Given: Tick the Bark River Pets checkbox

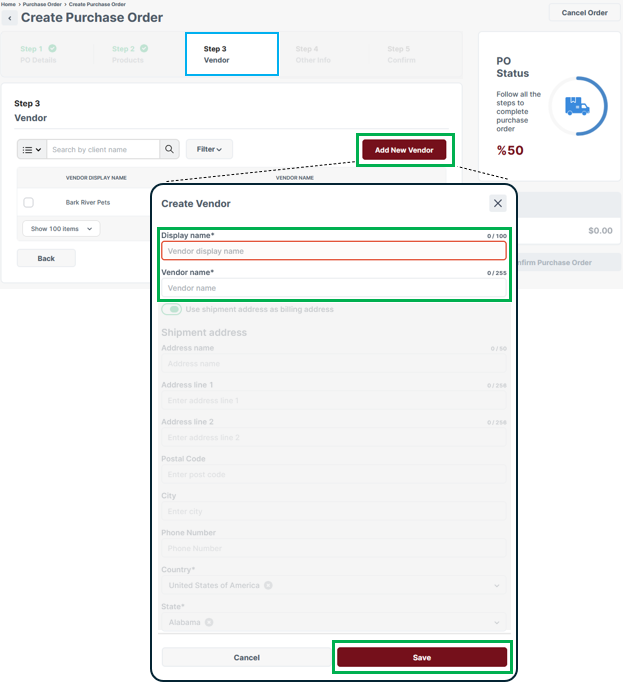Looking at the screenshot, I should click(x=28, y=202).
